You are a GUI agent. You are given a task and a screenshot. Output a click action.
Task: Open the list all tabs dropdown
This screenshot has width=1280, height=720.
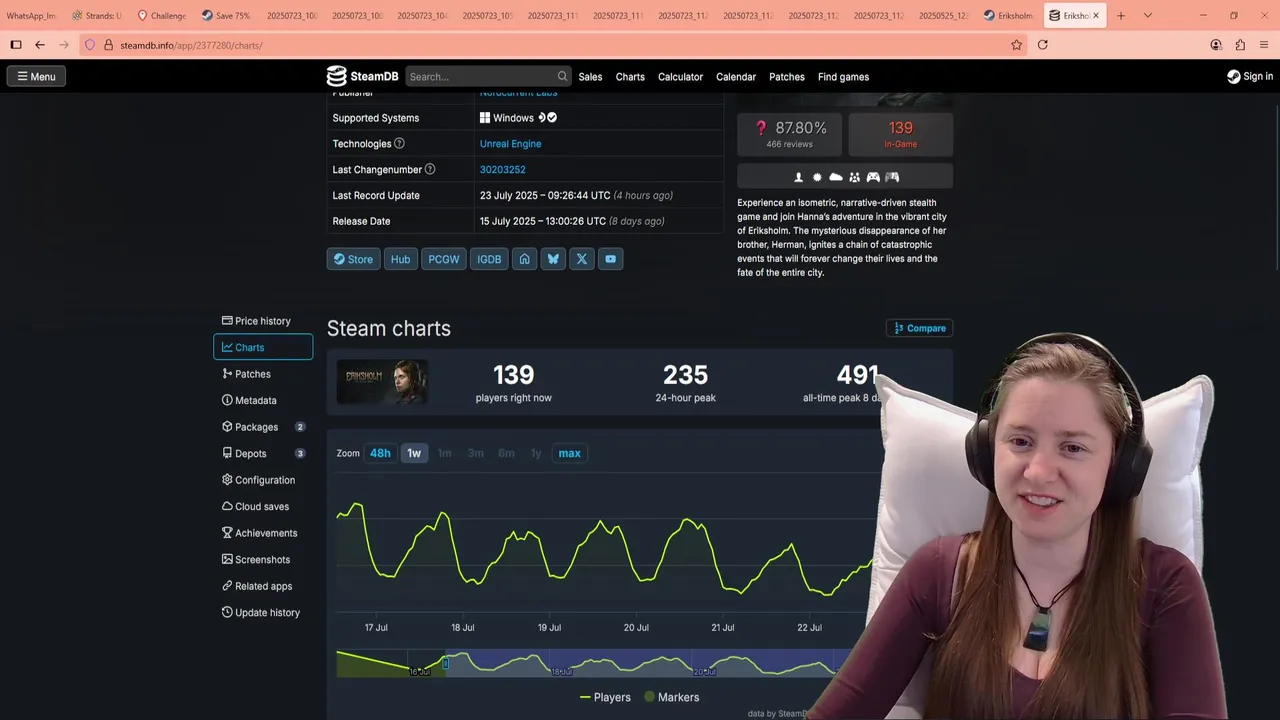click(x=1147, y=16)
